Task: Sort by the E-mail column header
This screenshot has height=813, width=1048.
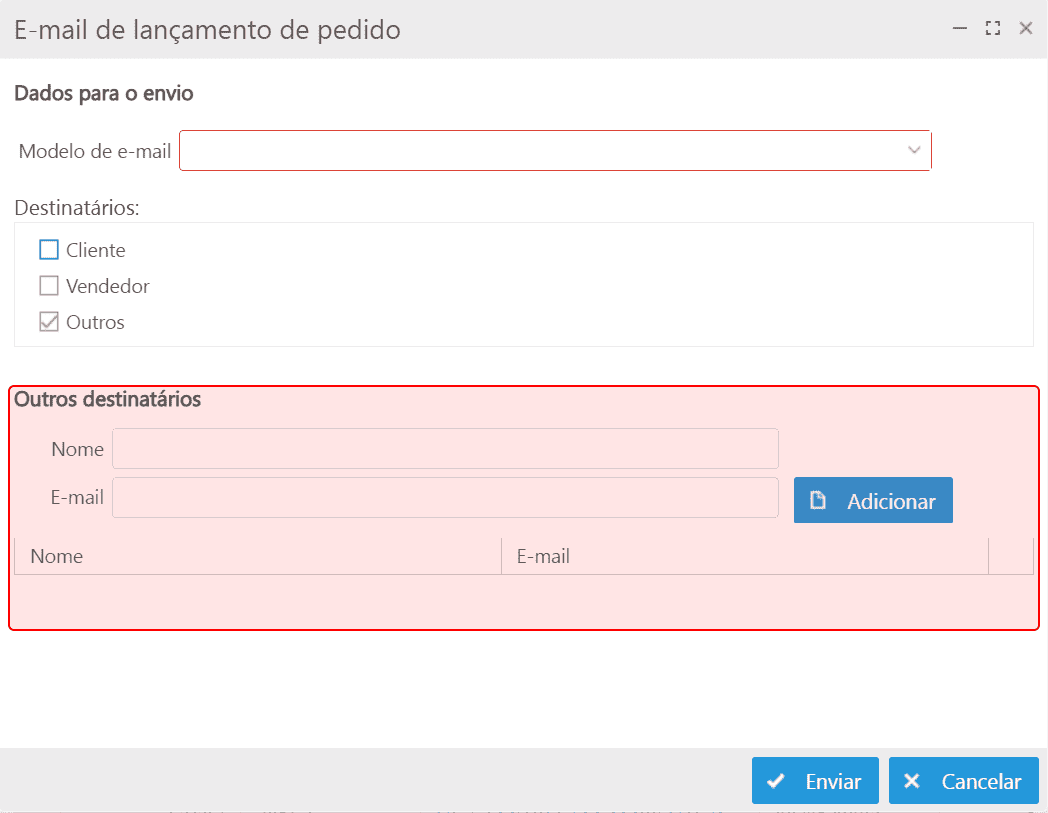Action: pyautogui.click(x=543, y=556)
